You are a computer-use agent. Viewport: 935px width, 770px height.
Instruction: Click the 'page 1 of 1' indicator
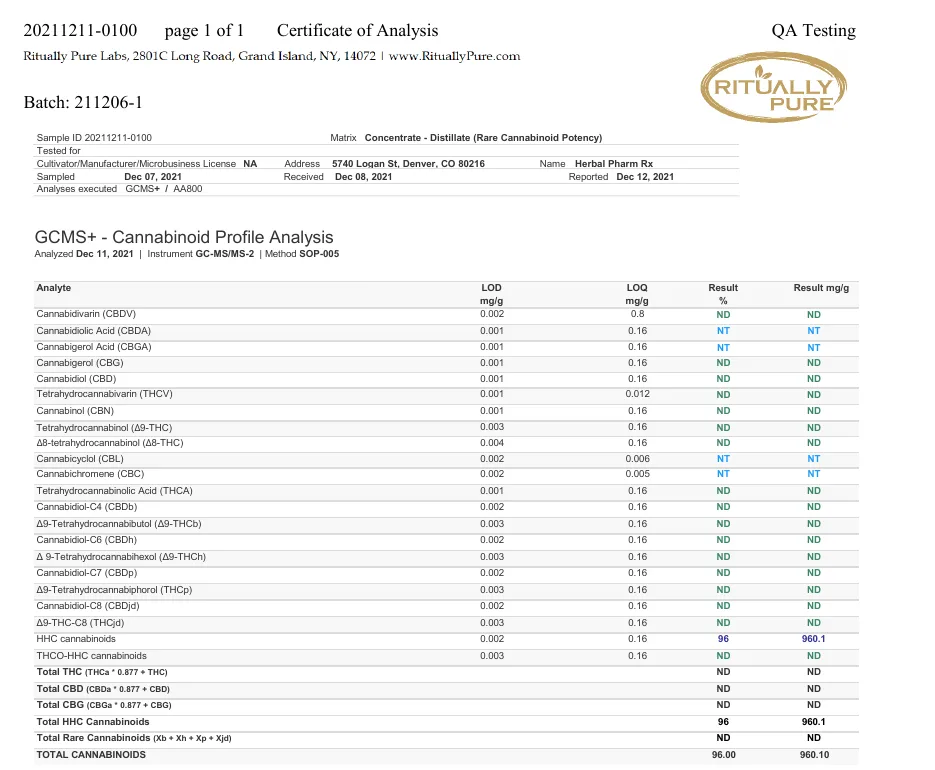point(205,30)
